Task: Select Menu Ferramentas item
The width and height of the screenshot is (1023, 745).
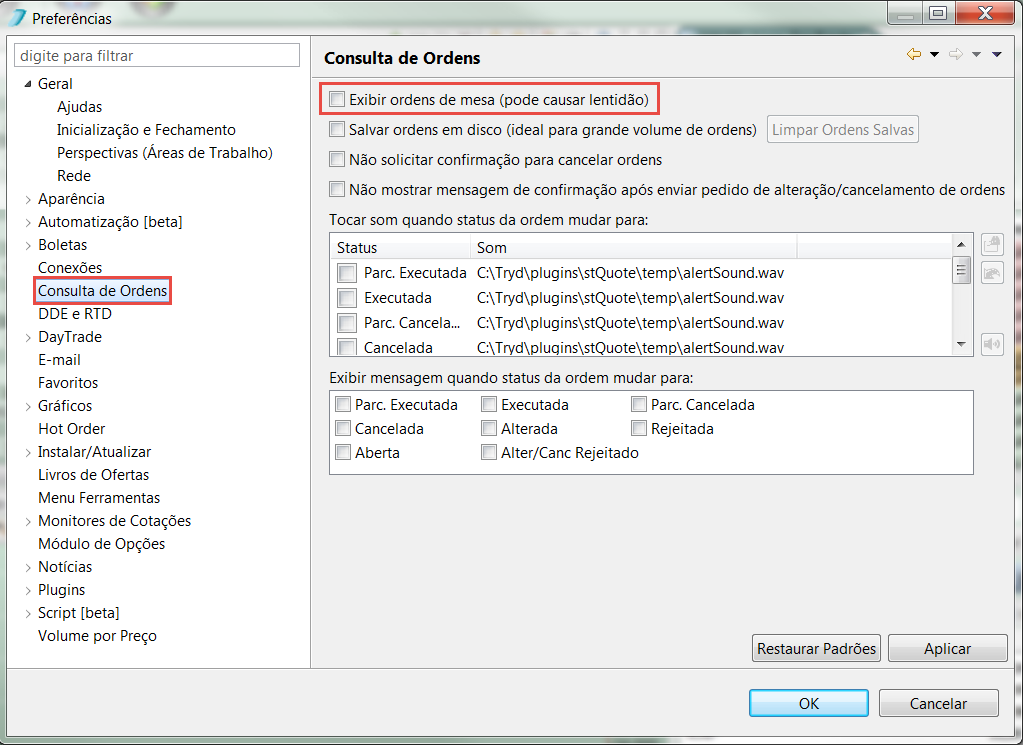Action: tap(99, 497)
